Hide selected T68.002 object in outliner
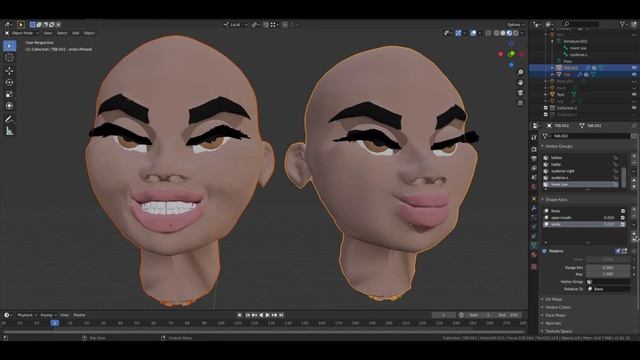 634,68
